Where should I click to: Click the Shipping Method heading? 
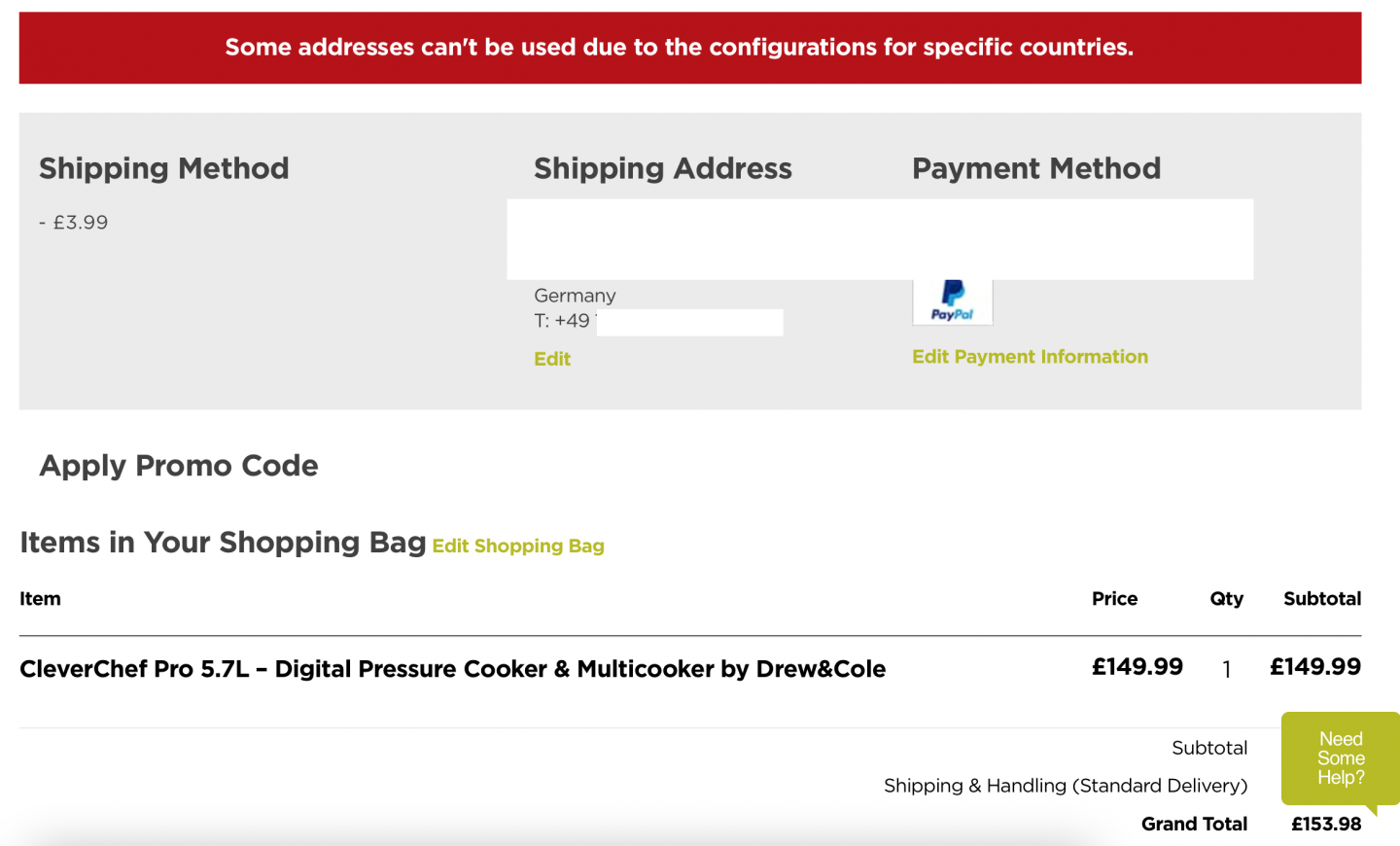click(x=164, y=168)
